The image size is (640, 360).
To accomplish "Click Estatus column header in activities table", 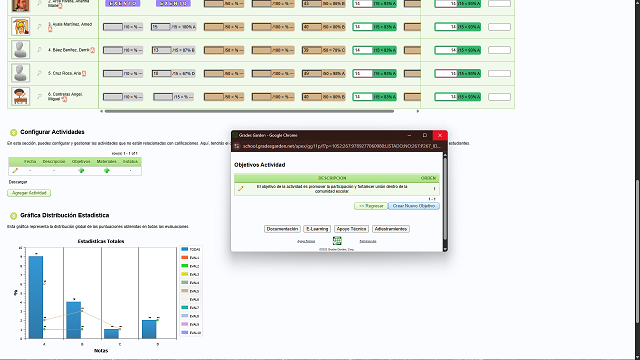I will (130, 162).
